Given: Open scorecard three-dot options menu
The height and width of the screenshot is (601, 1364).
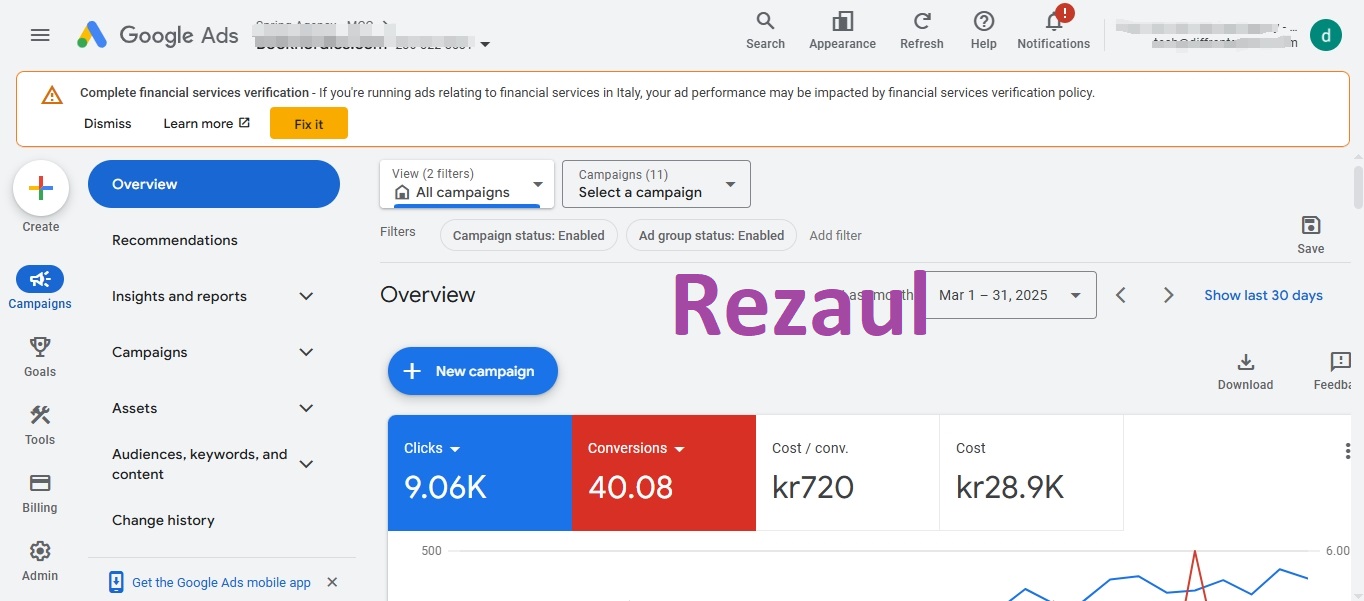Looking at the screenshot, I should click(1347, 451).
